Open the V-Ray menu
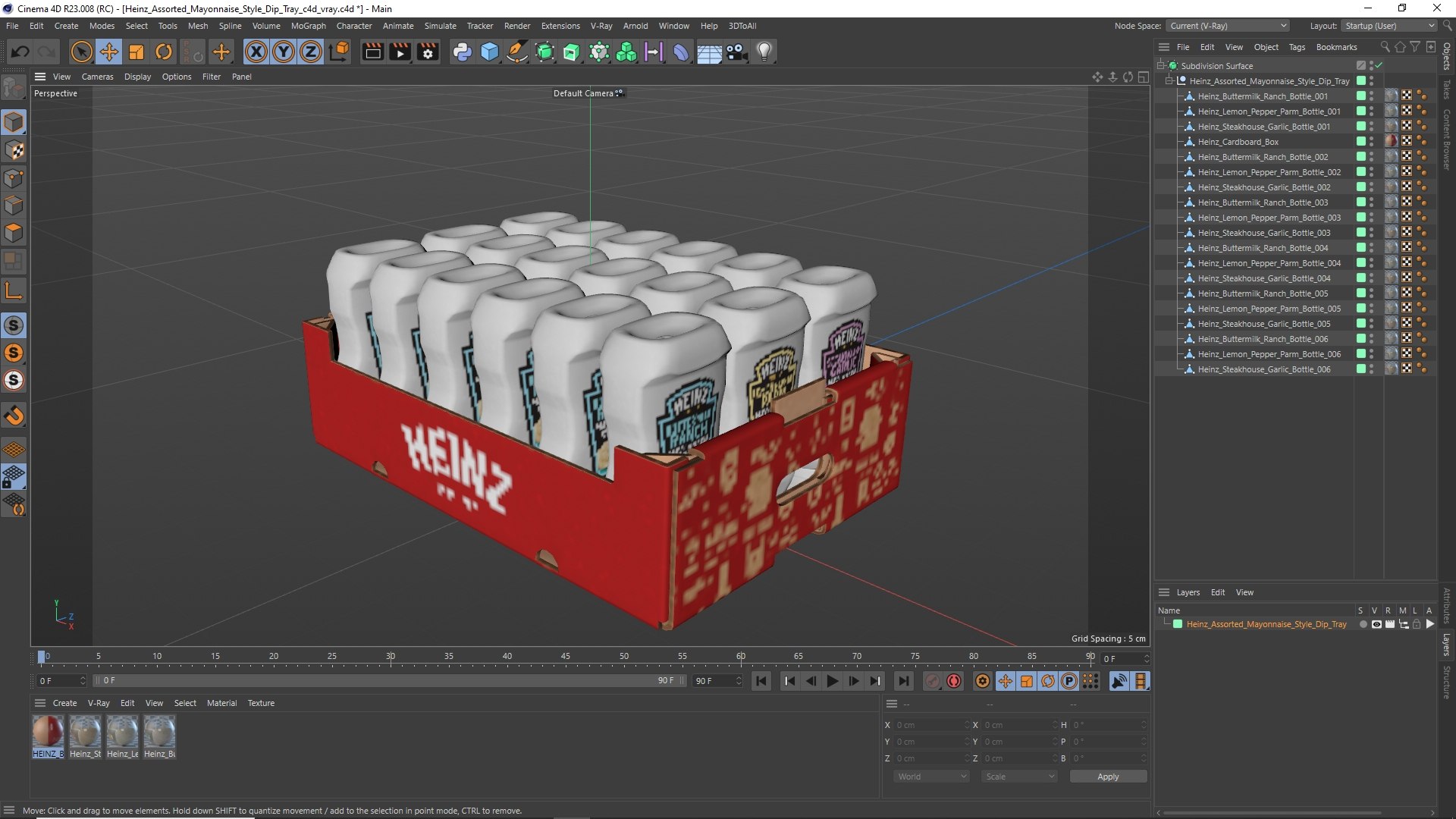The width and height of the screenshot is (1456, 819). click(x=601, y=26)
